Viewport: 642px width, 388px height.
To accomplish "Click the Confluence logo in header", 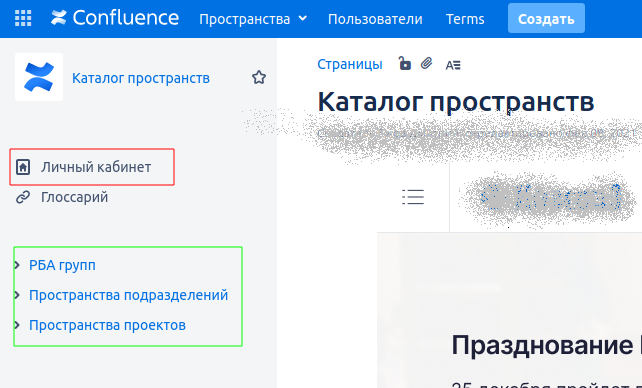I will [115, 18].
